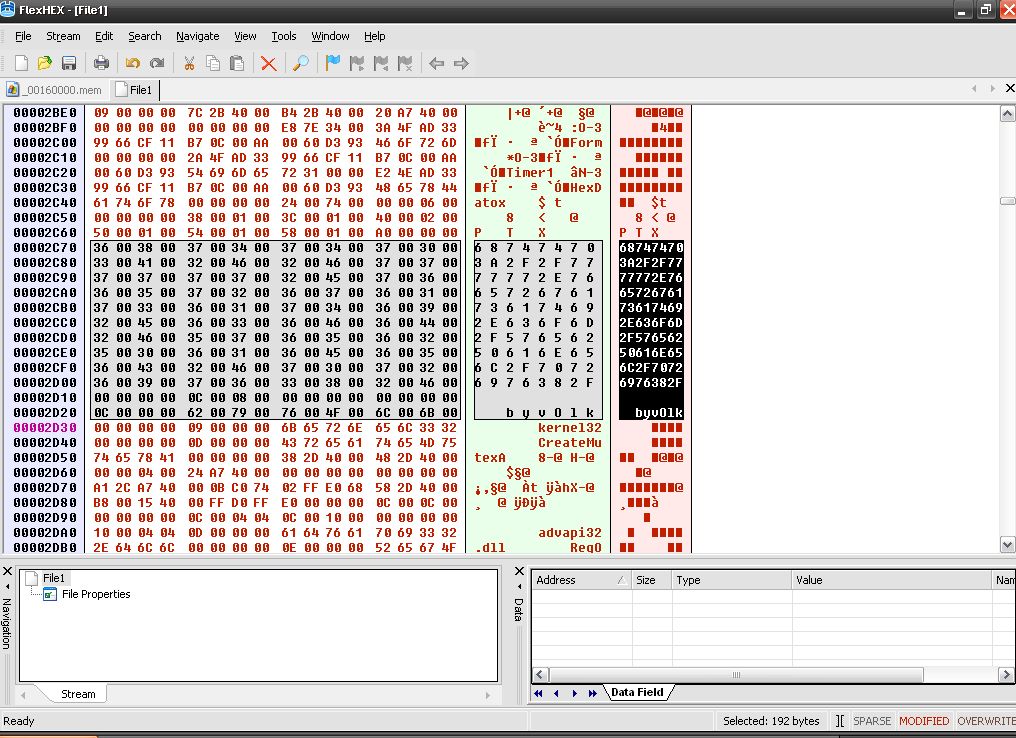Viewport: 1016px width, 738px height.
Task: Click the SPARSE status bar indicator
Action: (x=872, y=721)
